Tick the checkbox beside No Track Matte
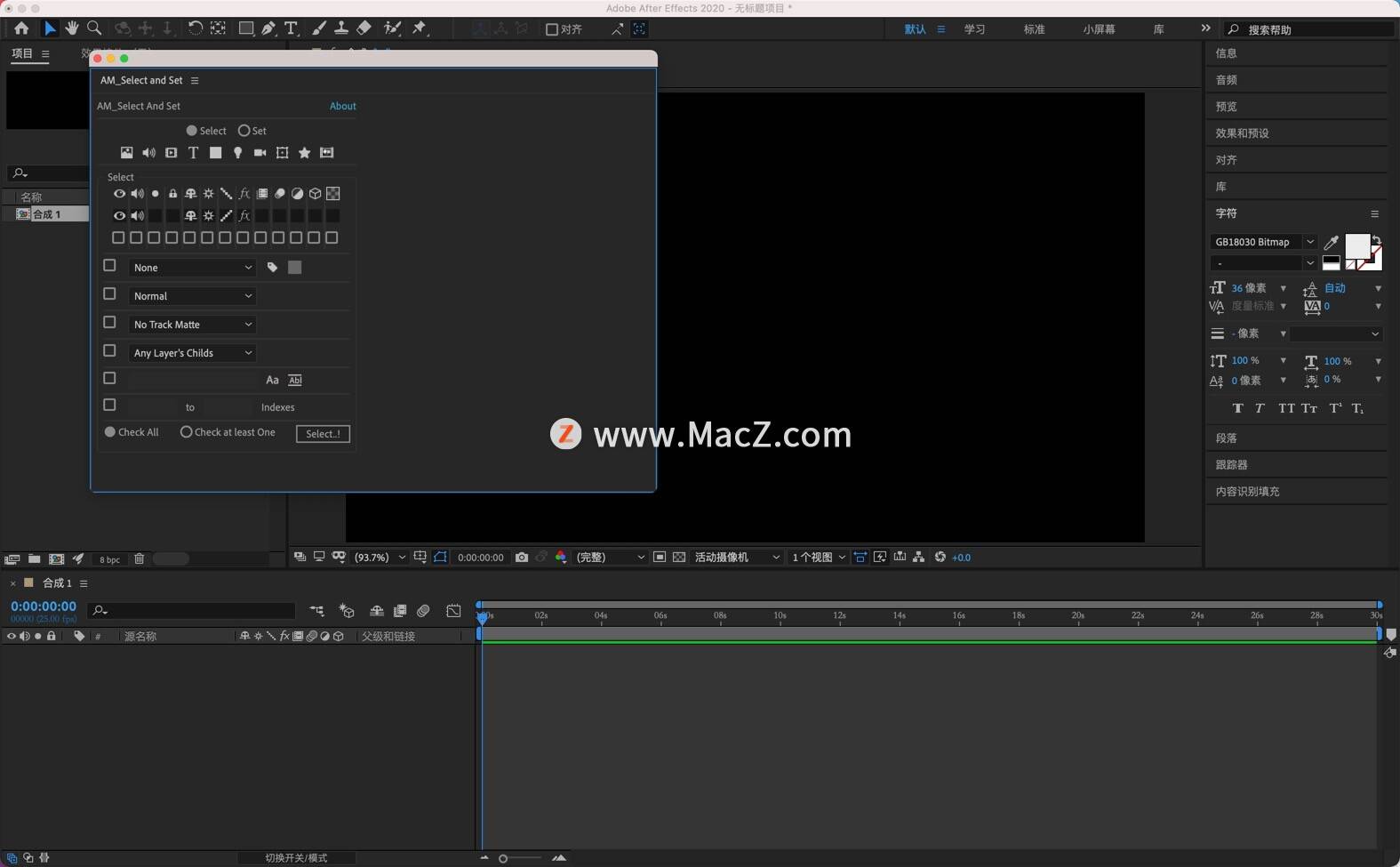Screen dimensions: 1400x867 point(109,322)
